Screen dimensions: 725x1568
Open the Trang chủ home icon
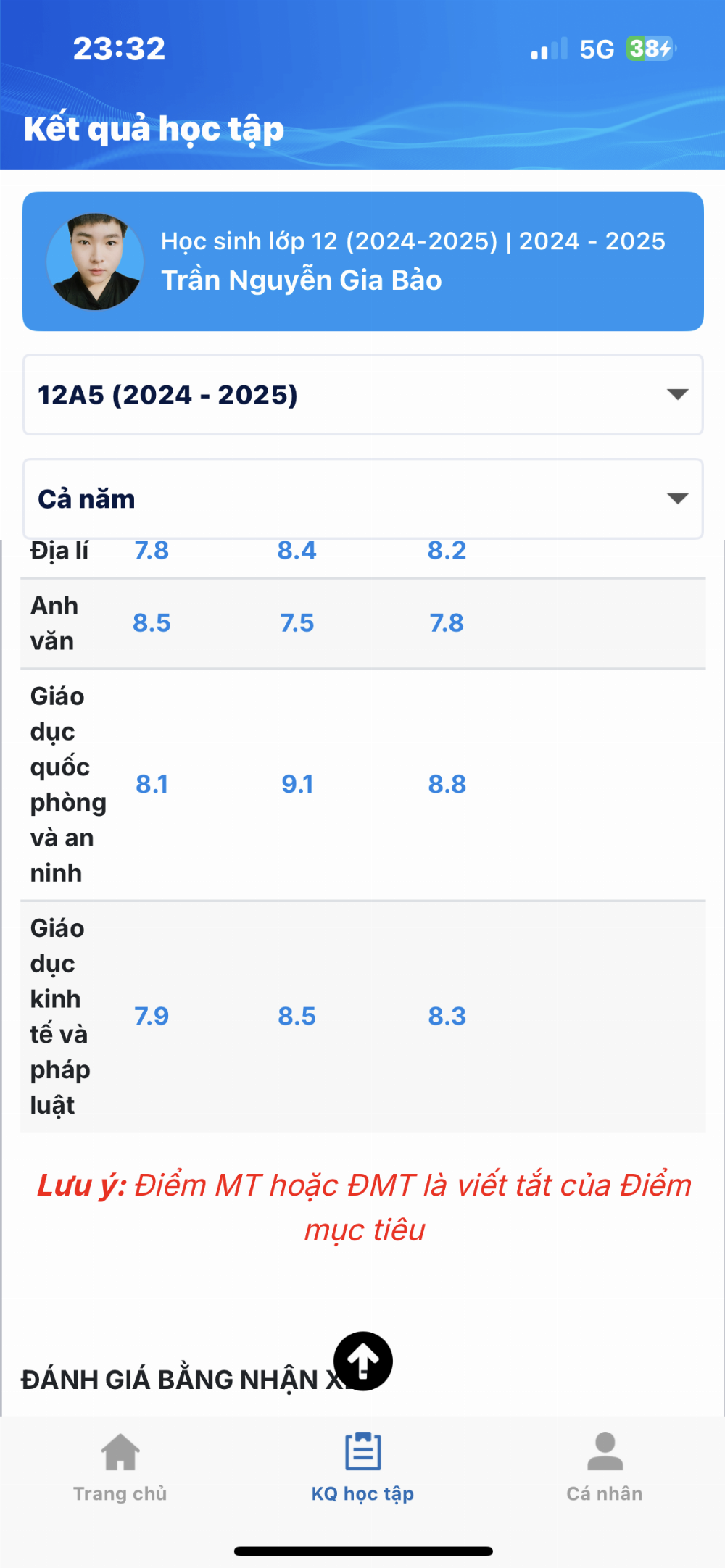click(120, 1452)
